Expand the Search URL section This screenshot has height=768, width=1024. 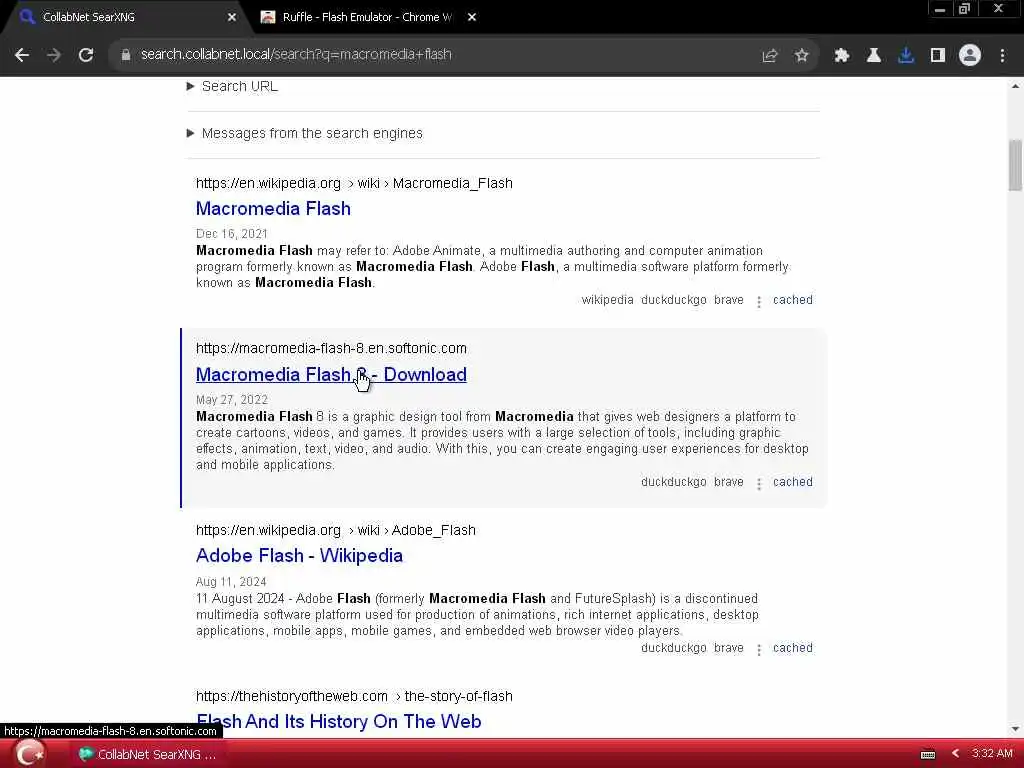[x=232, y=86]
